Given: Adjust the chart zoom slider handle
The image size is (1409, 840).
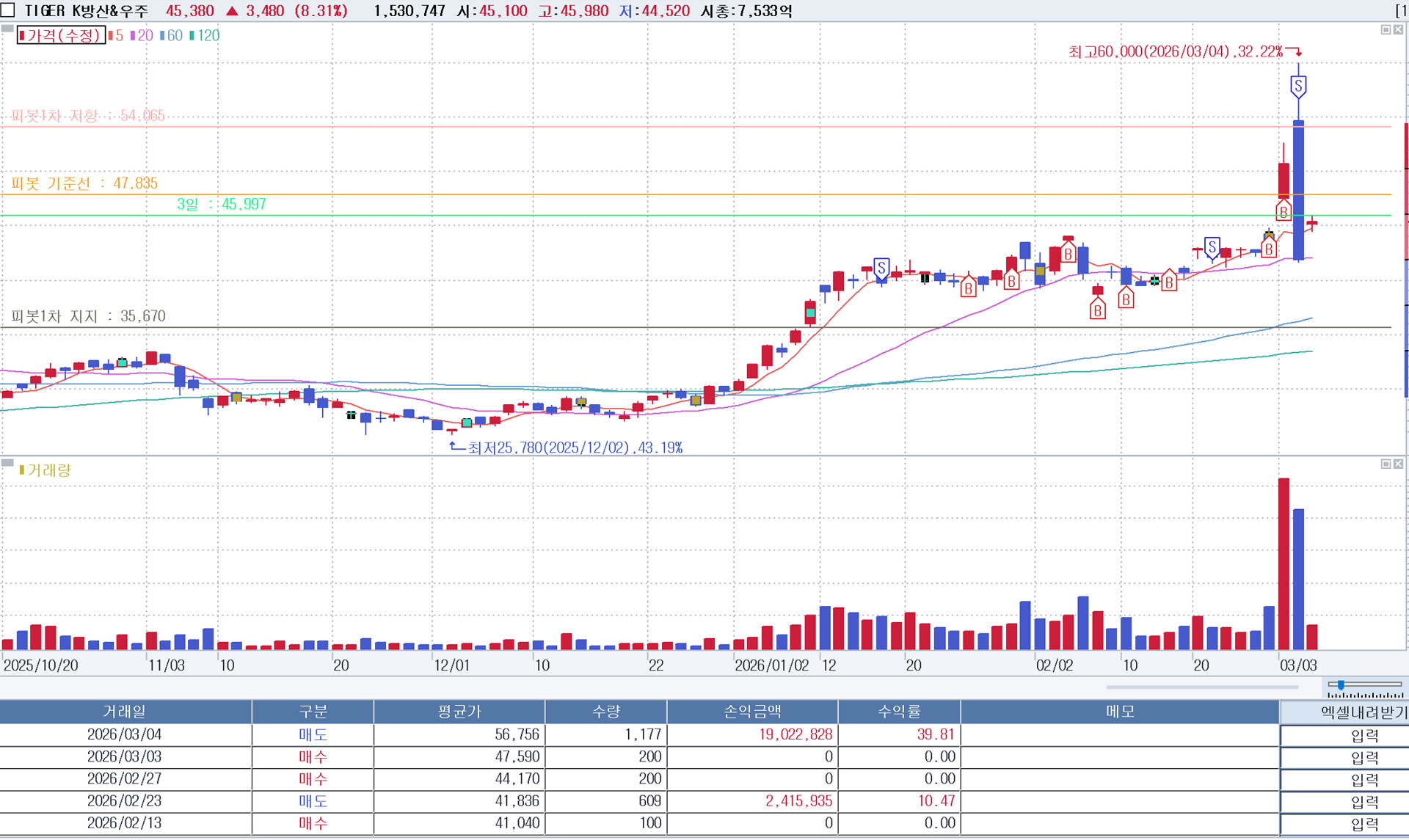Looking at the screenshot, I should pos(1341,684).
